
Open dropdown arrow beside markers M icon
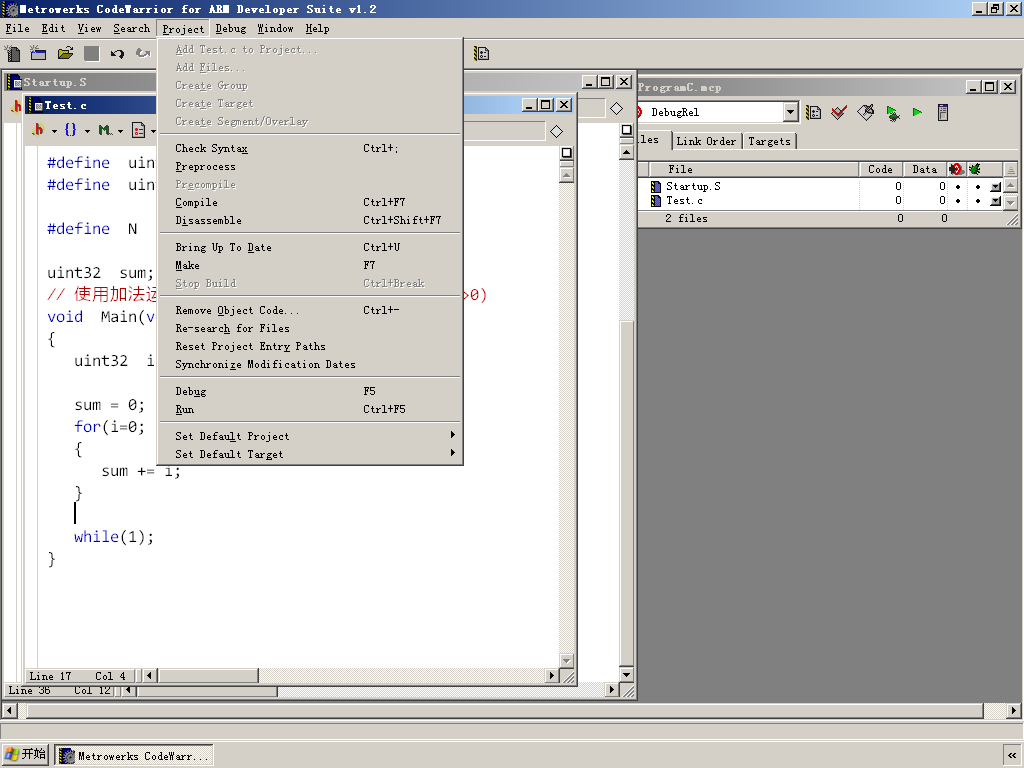120,131
